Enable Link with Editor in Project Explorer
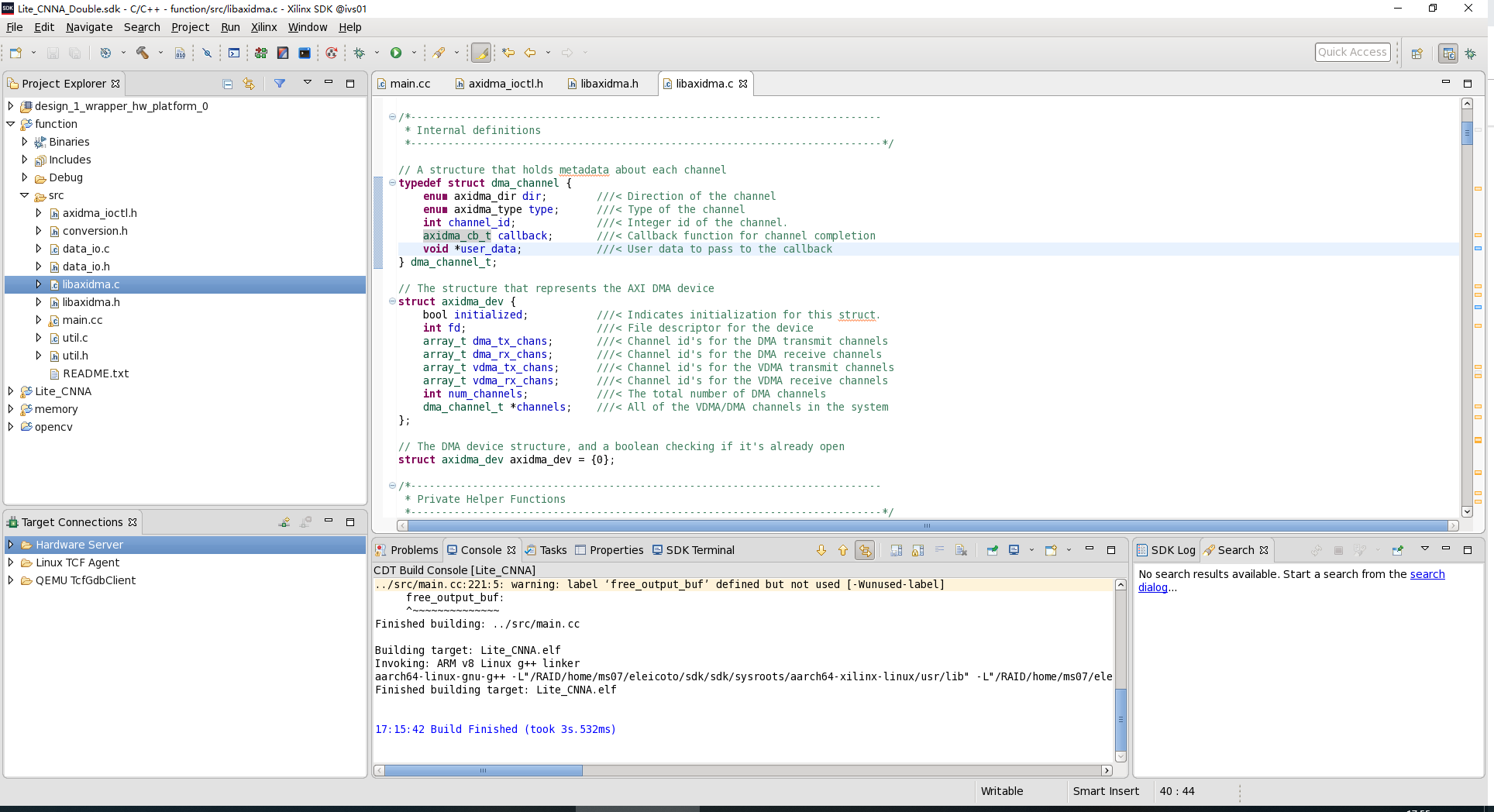Screen dimensions: 1494x812 click(x=249, y=83)
